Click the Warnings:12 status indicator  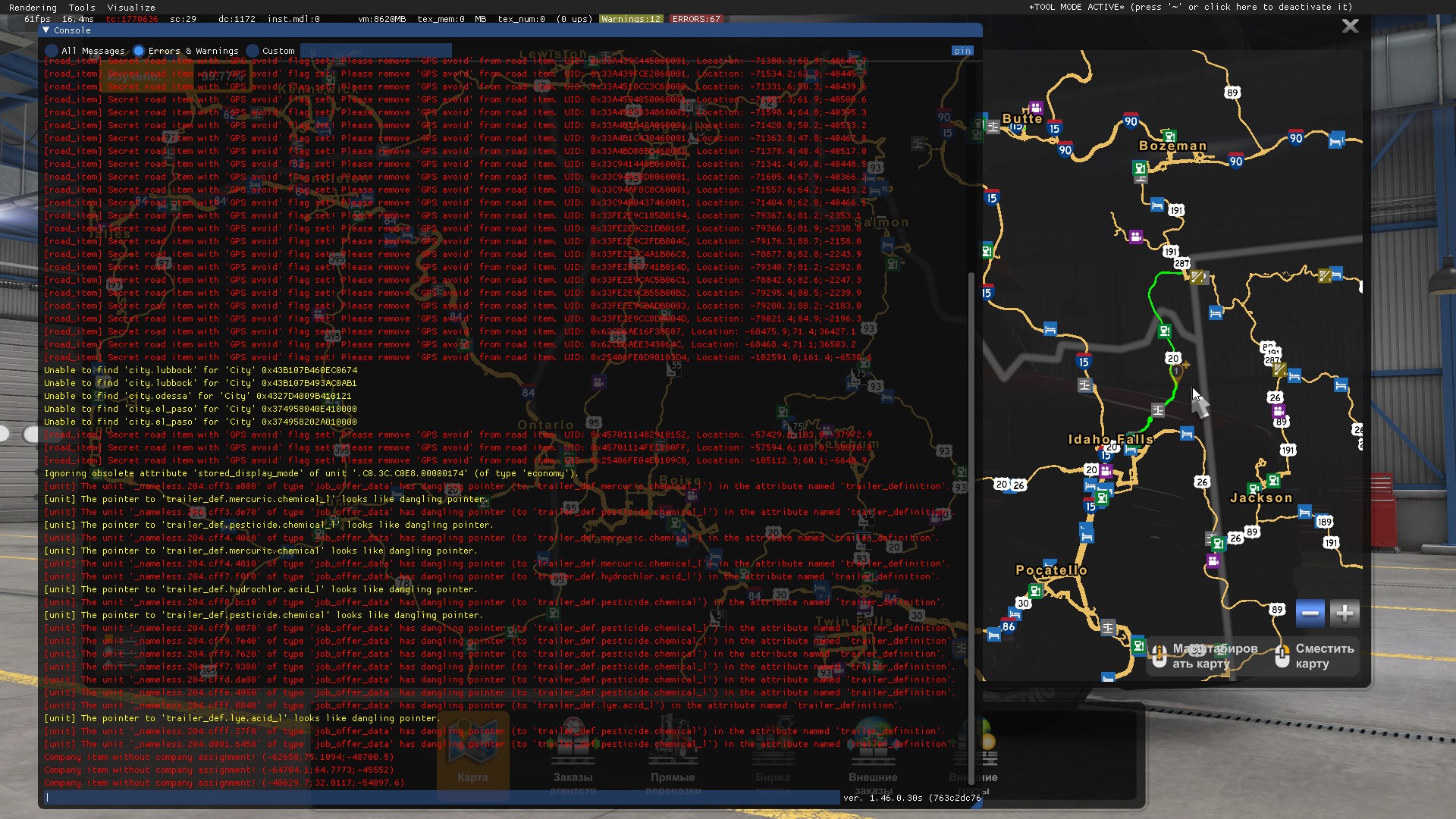(630, 19)
